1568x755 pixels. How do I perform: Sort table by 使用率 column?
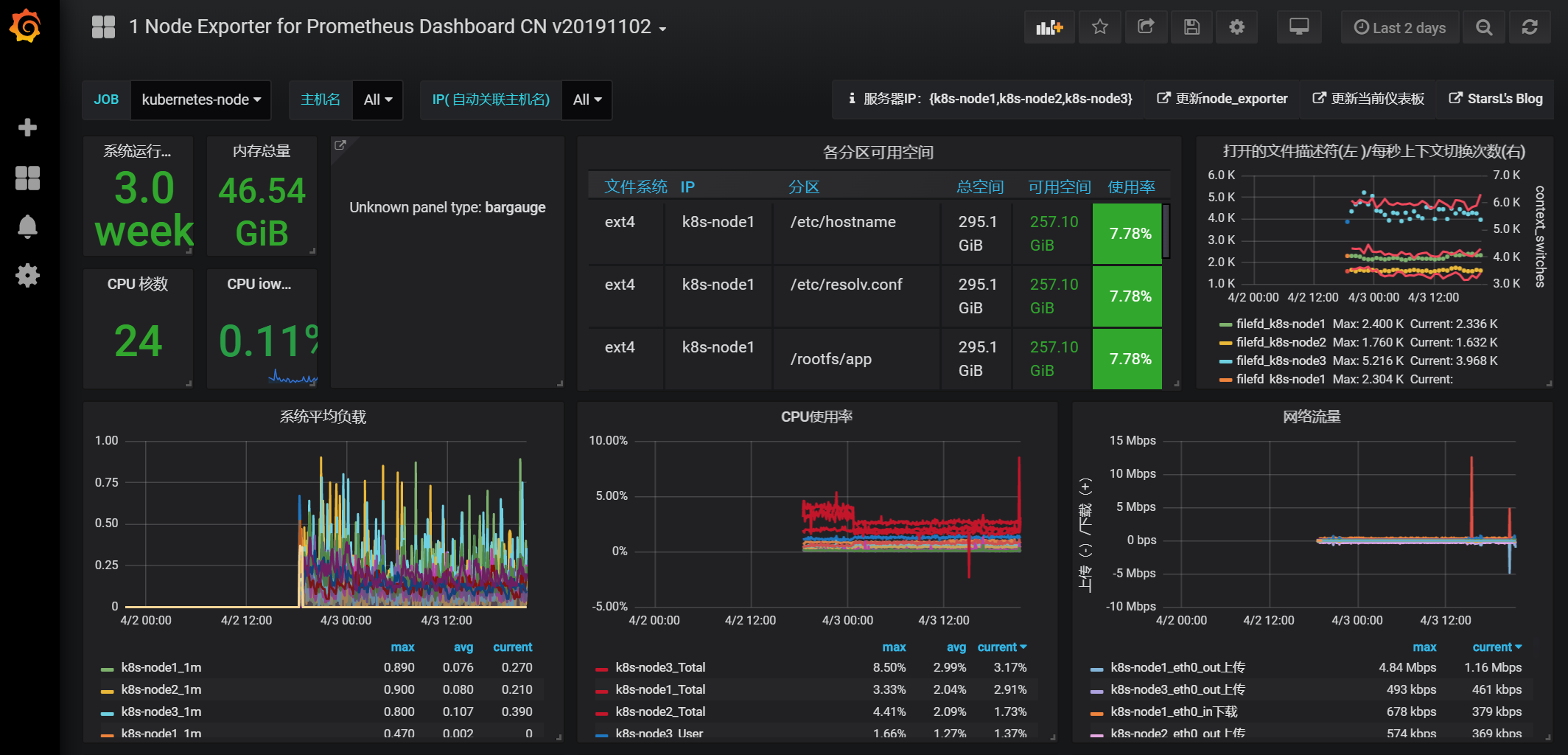coord(1132,187)
